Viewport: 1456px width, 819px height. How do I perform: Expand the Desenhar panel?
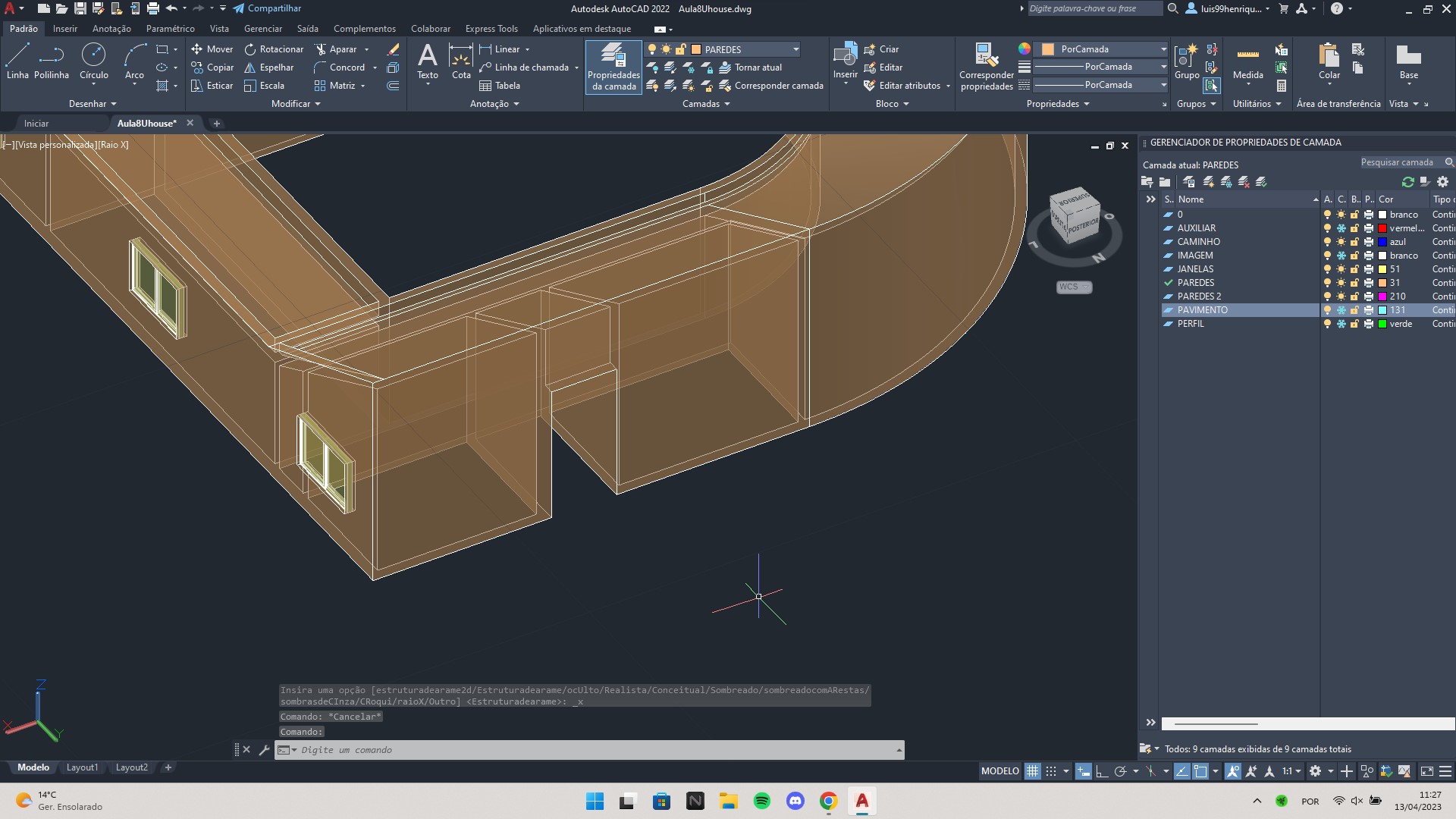(93, 104)
